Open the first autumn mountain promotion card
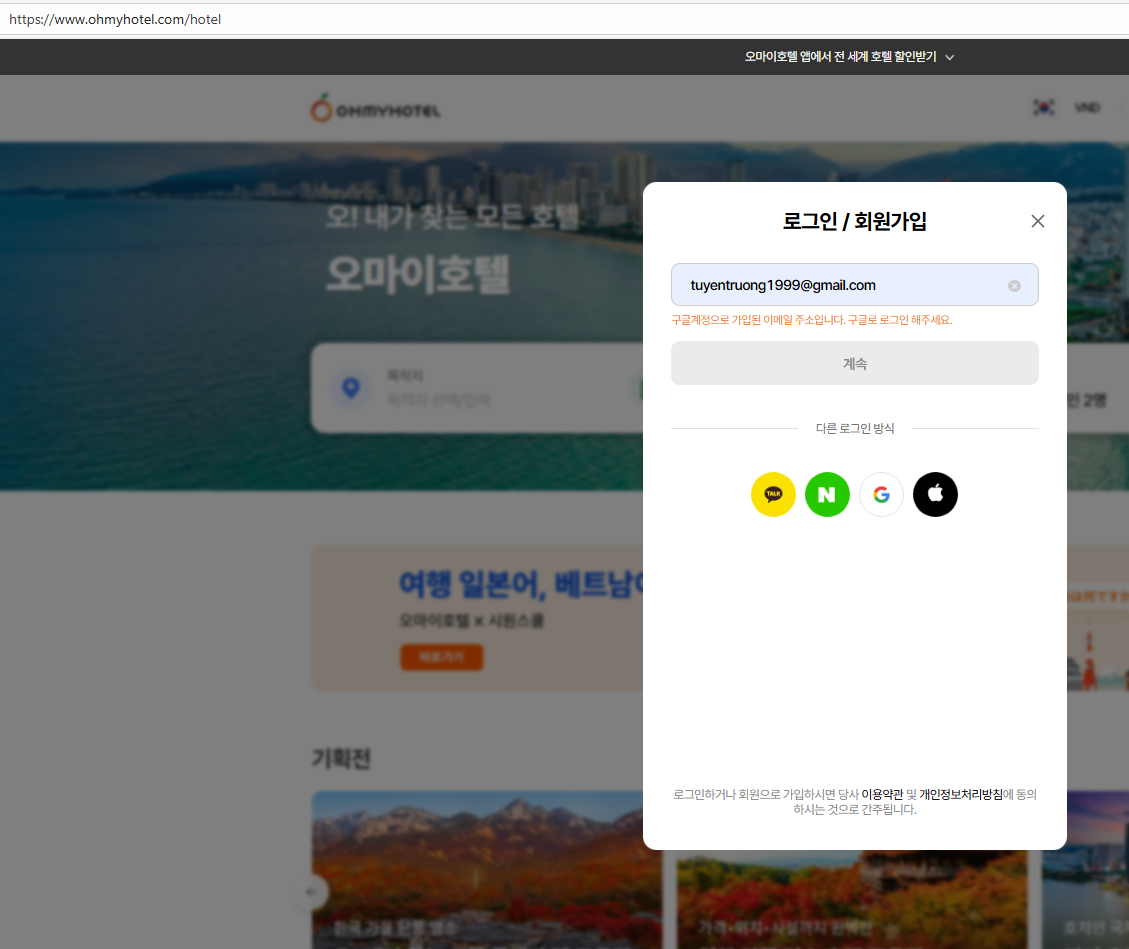1129x949 pixels. pos(486,868)
